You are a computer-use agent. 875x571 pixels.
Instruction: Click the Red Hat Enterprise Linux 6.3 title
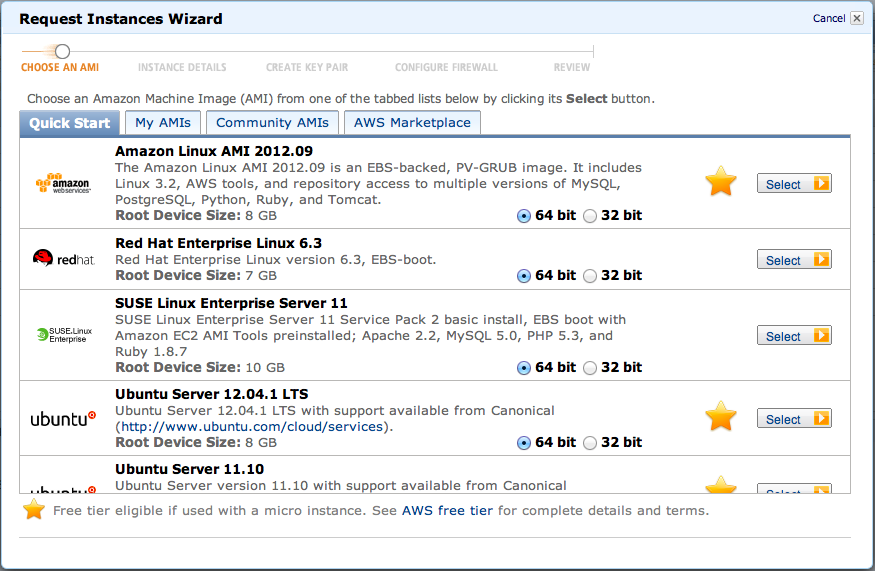[x=218, y=243]
